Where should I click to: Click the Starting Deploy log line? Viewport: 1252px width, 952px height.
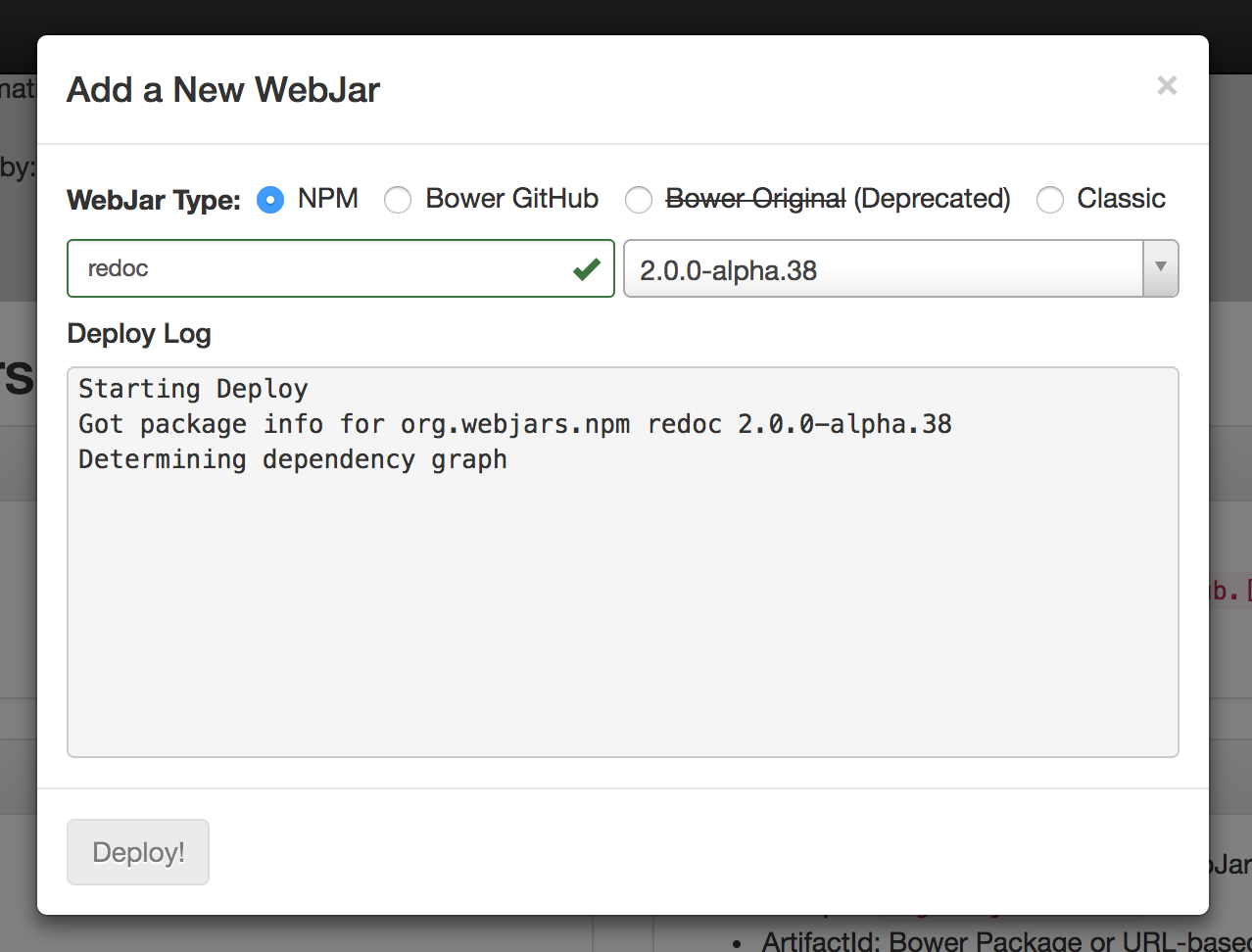tap(192, 388)
